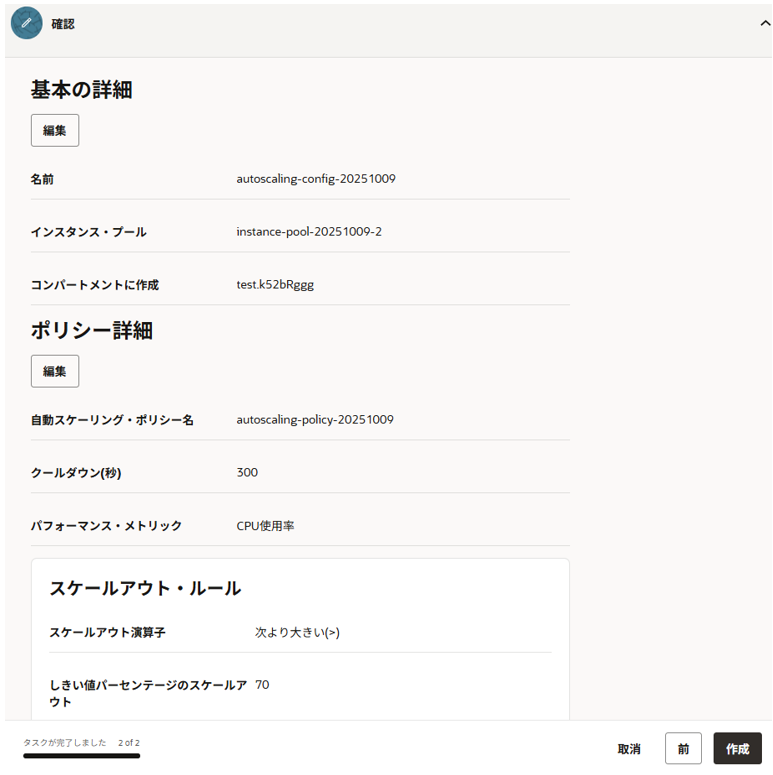Click the CPU使用率 metric value
Viewport: 773px width, 775px height.
265,525
